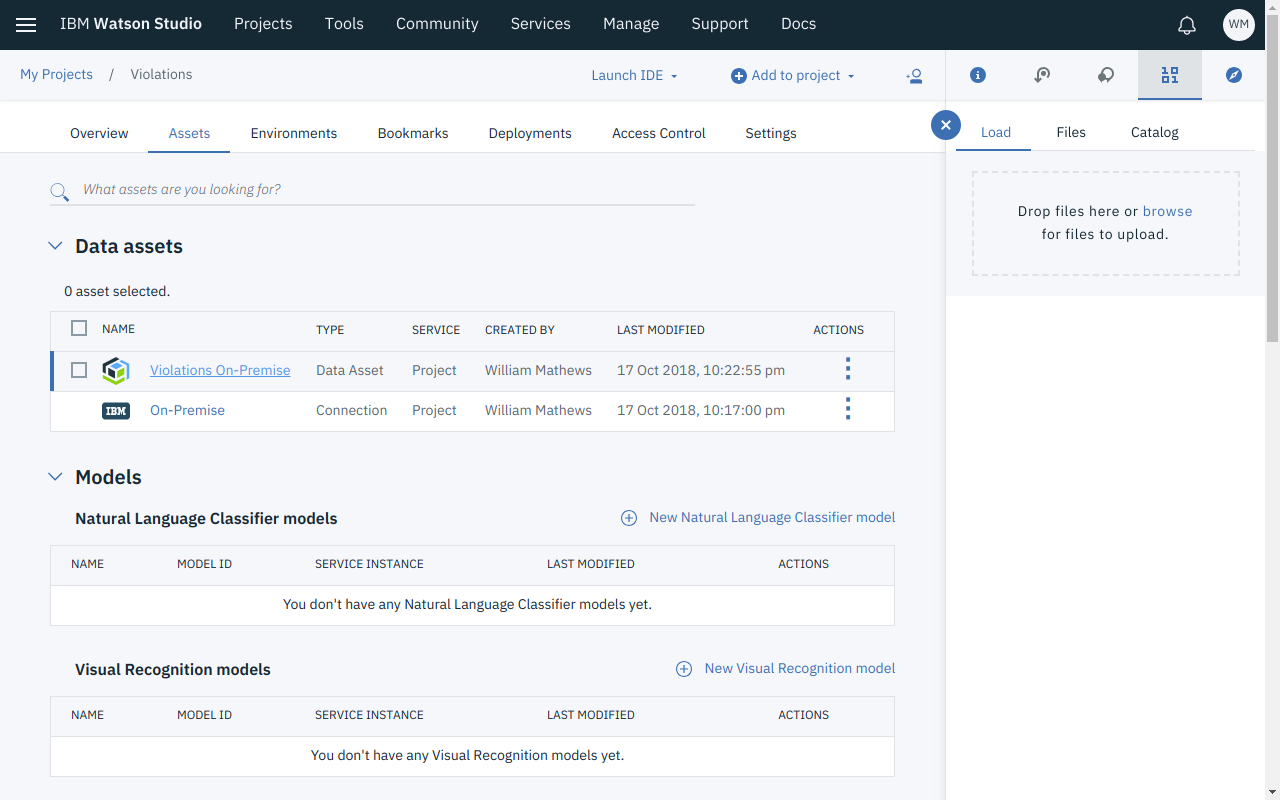This screenshot has height=800, width=1280.
Task: Click New Natural Language Classifier model link
Action: pos(772,517)
